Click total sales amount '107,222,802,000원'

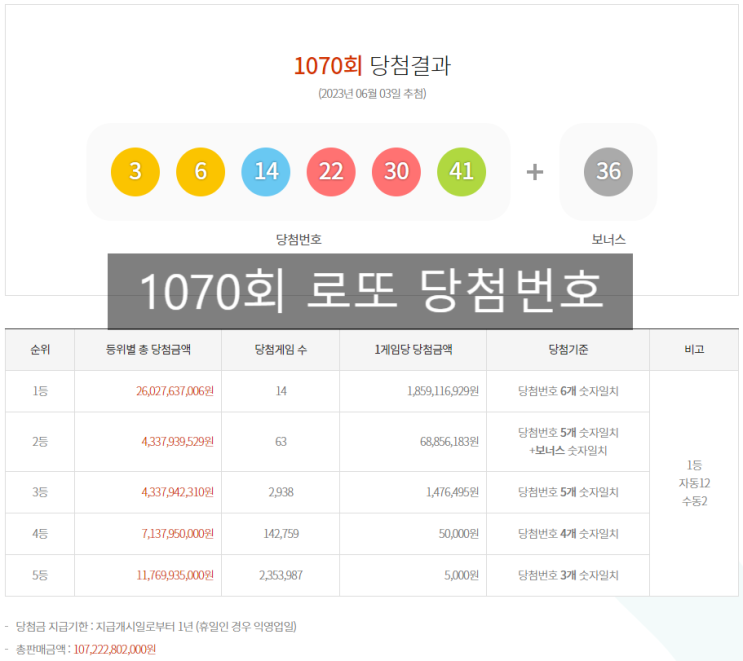[x=114, y=650]
